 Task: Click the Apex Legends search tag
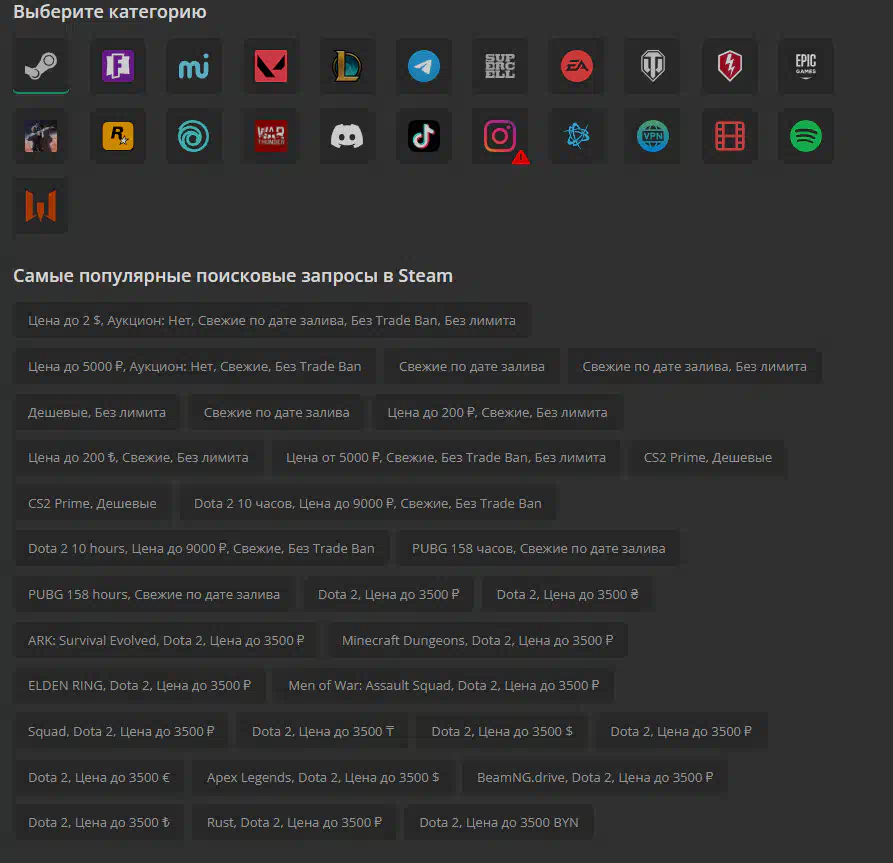point(323,778)
